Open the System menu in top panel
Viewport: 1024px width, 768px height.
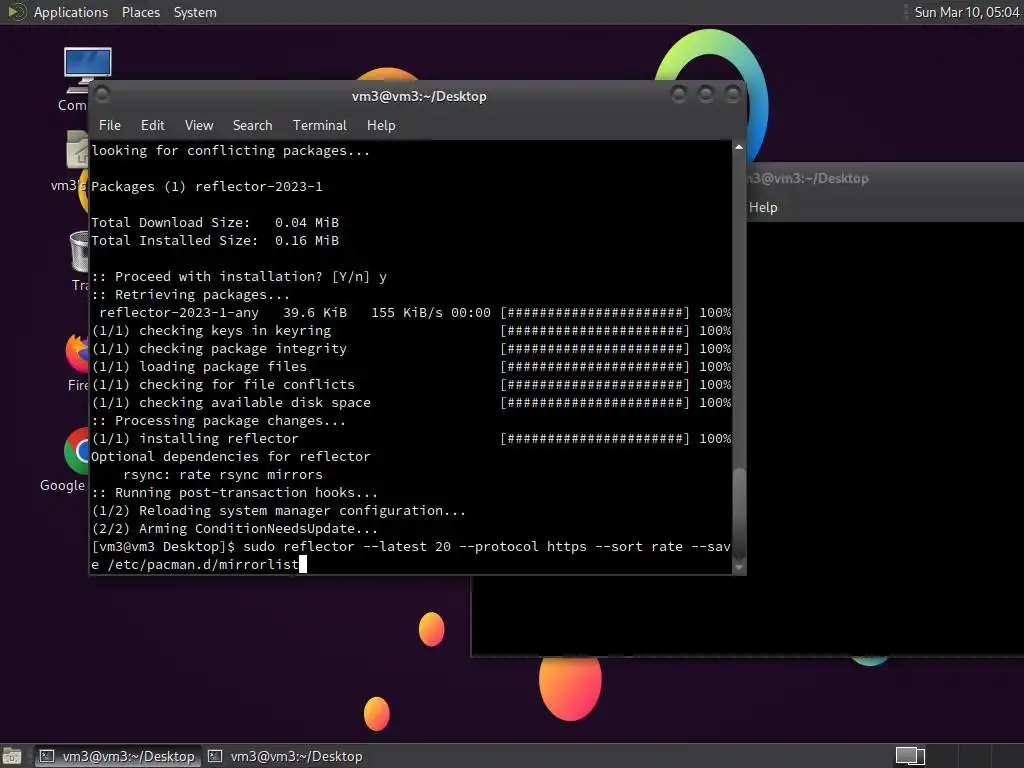click(195, 12)
